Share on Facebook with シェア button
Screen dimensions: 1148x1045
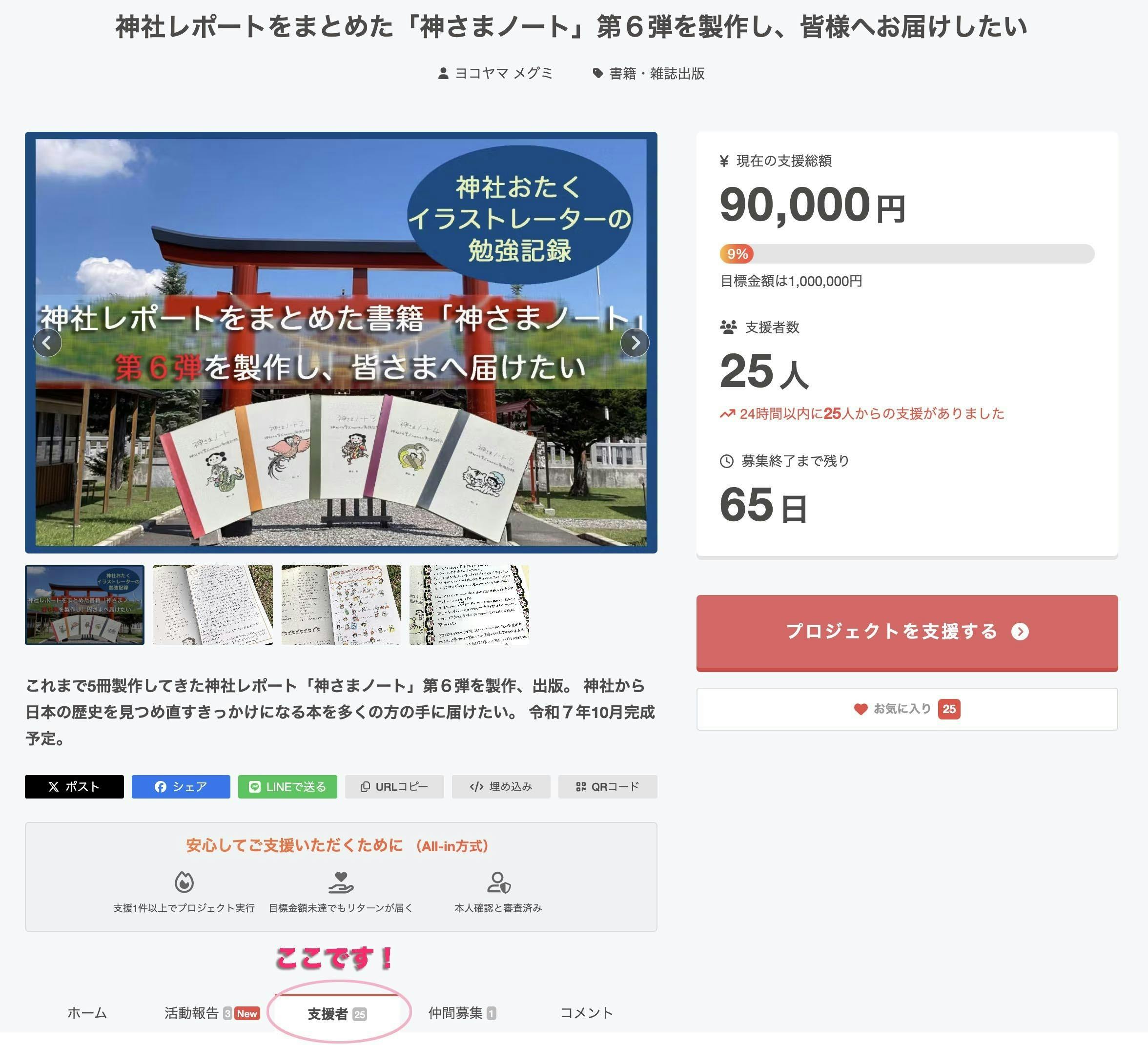click(x=181, y=786)
